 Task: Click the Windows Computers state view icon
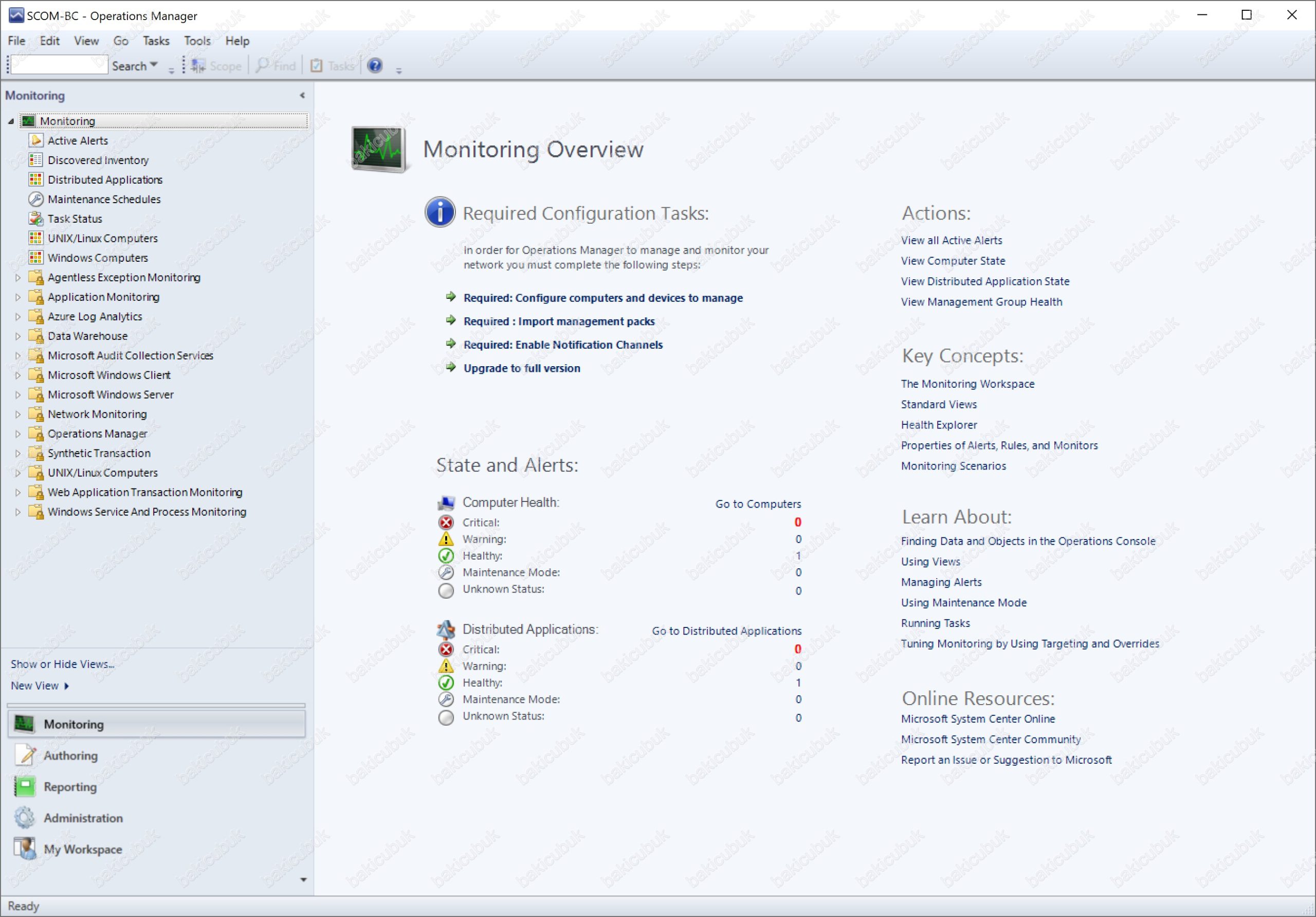coord(36,258)
